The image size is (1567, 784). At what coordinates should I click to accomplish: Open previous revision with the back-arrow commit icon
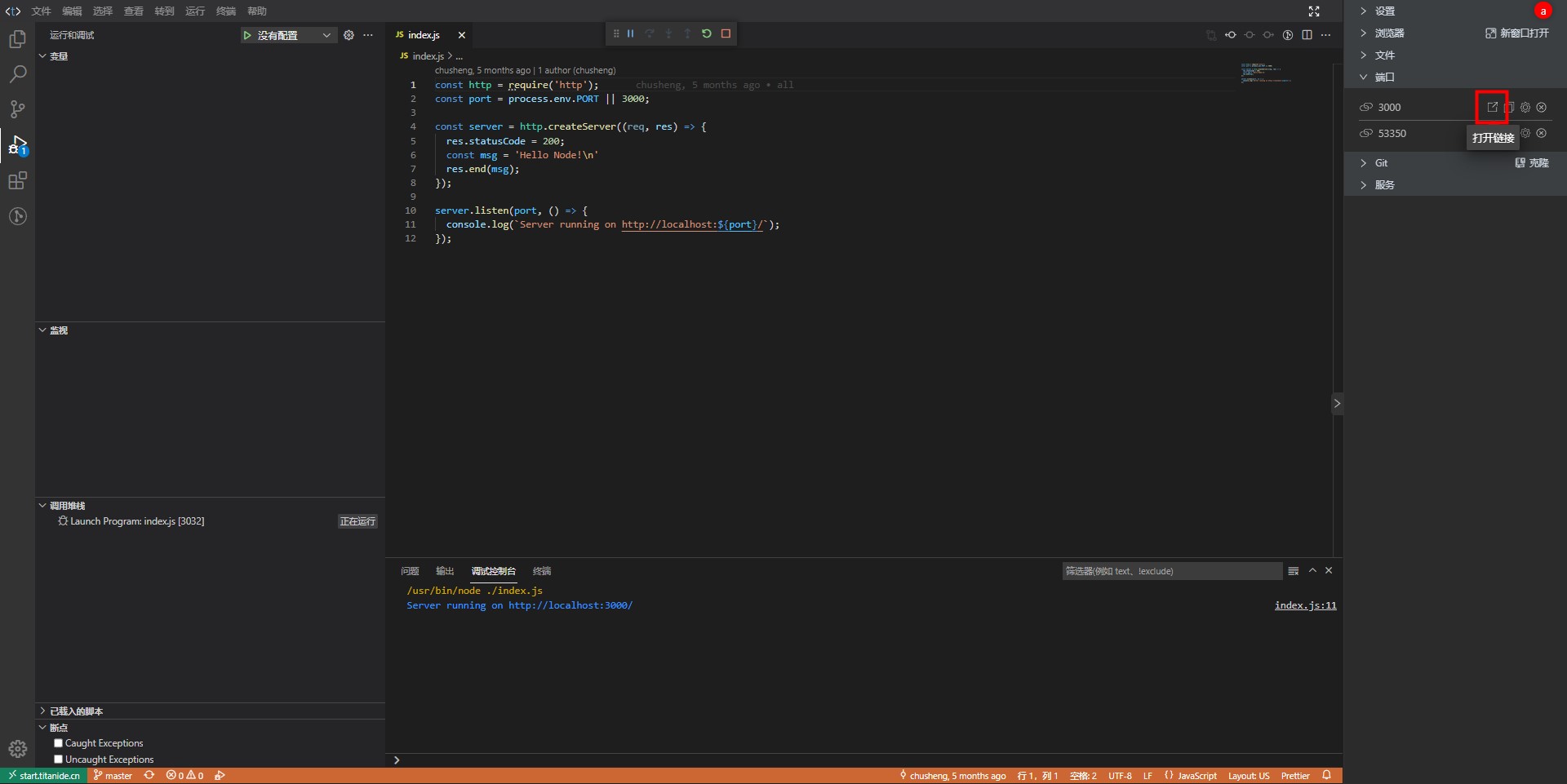tap(1231, 35)
